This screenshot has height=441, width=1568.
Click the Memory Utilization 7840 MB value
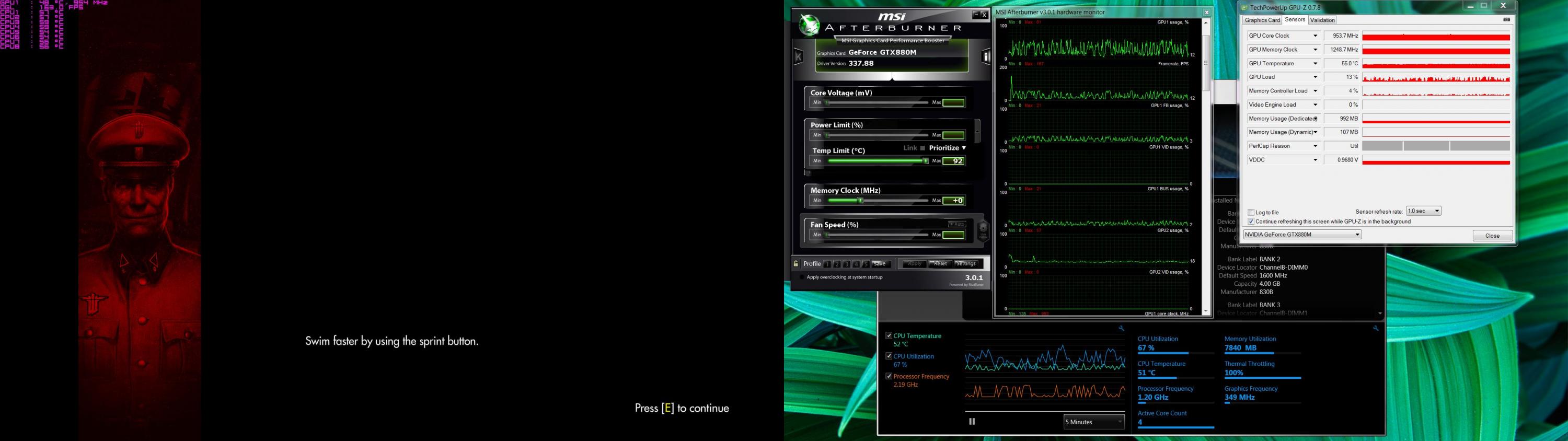[1240, 348]
